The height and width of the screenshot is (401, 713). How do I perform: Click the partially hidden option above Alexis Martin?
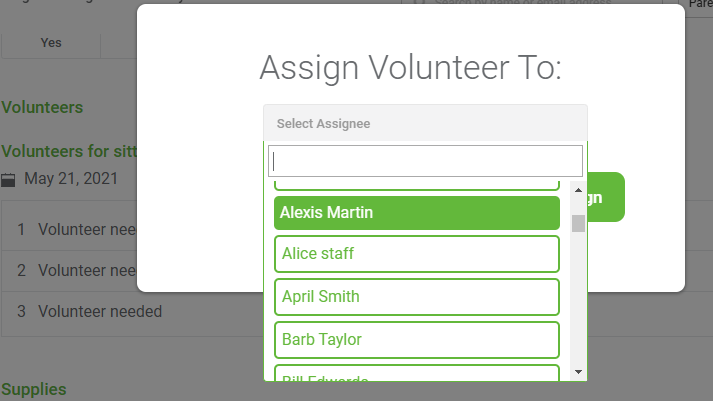417,185
